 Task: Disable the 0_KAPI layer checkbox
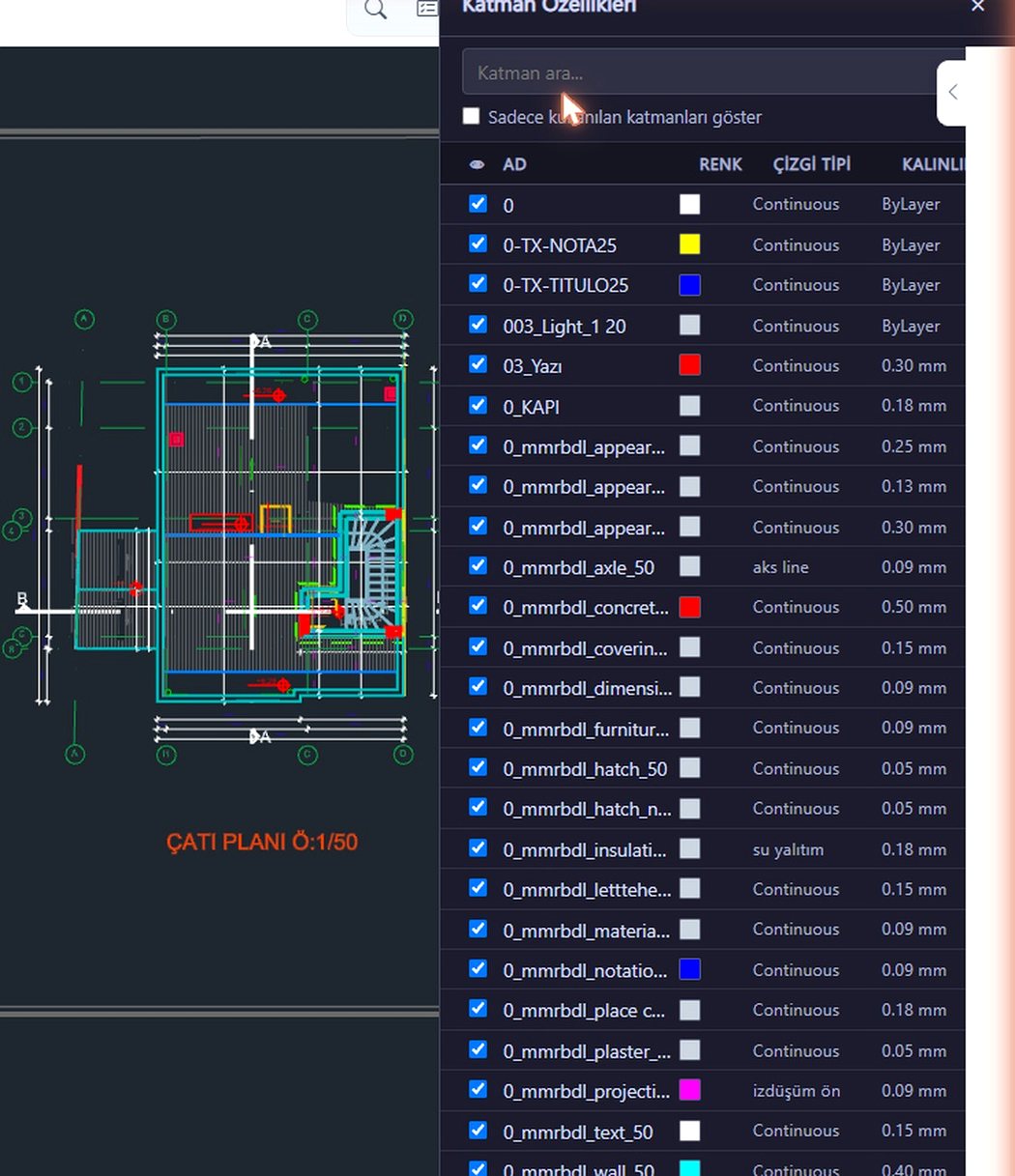tap(478, 405)
